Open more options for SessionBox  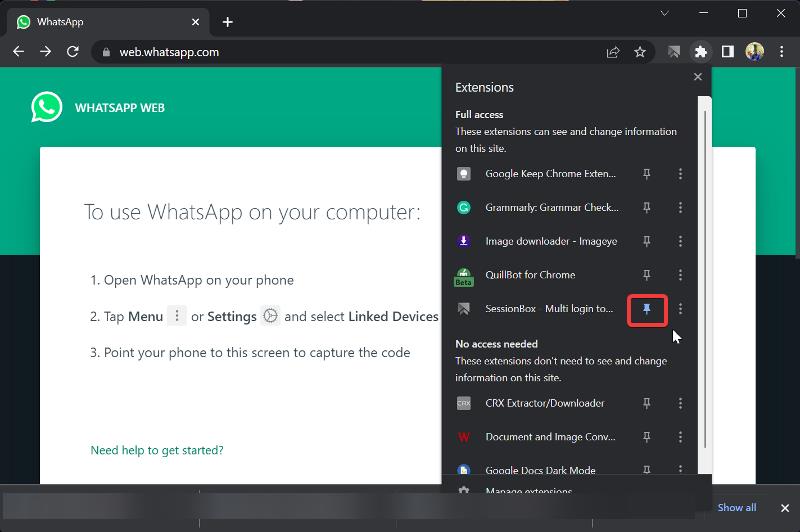pos(680,309)
